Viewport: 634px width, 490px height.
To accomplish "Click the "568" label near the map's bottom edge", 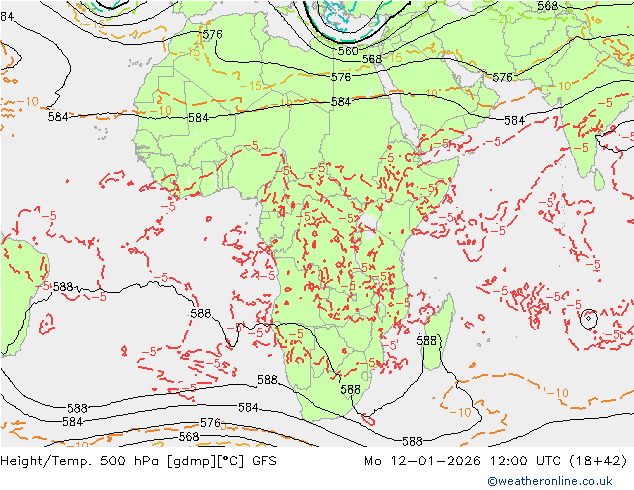I will [x=189, y=437].
